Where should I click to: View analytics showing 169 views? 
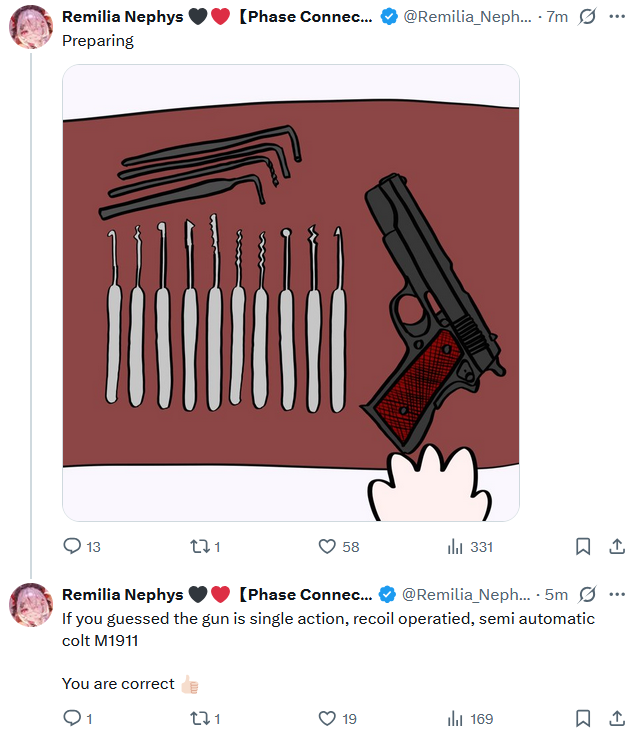tap(470, 719)
